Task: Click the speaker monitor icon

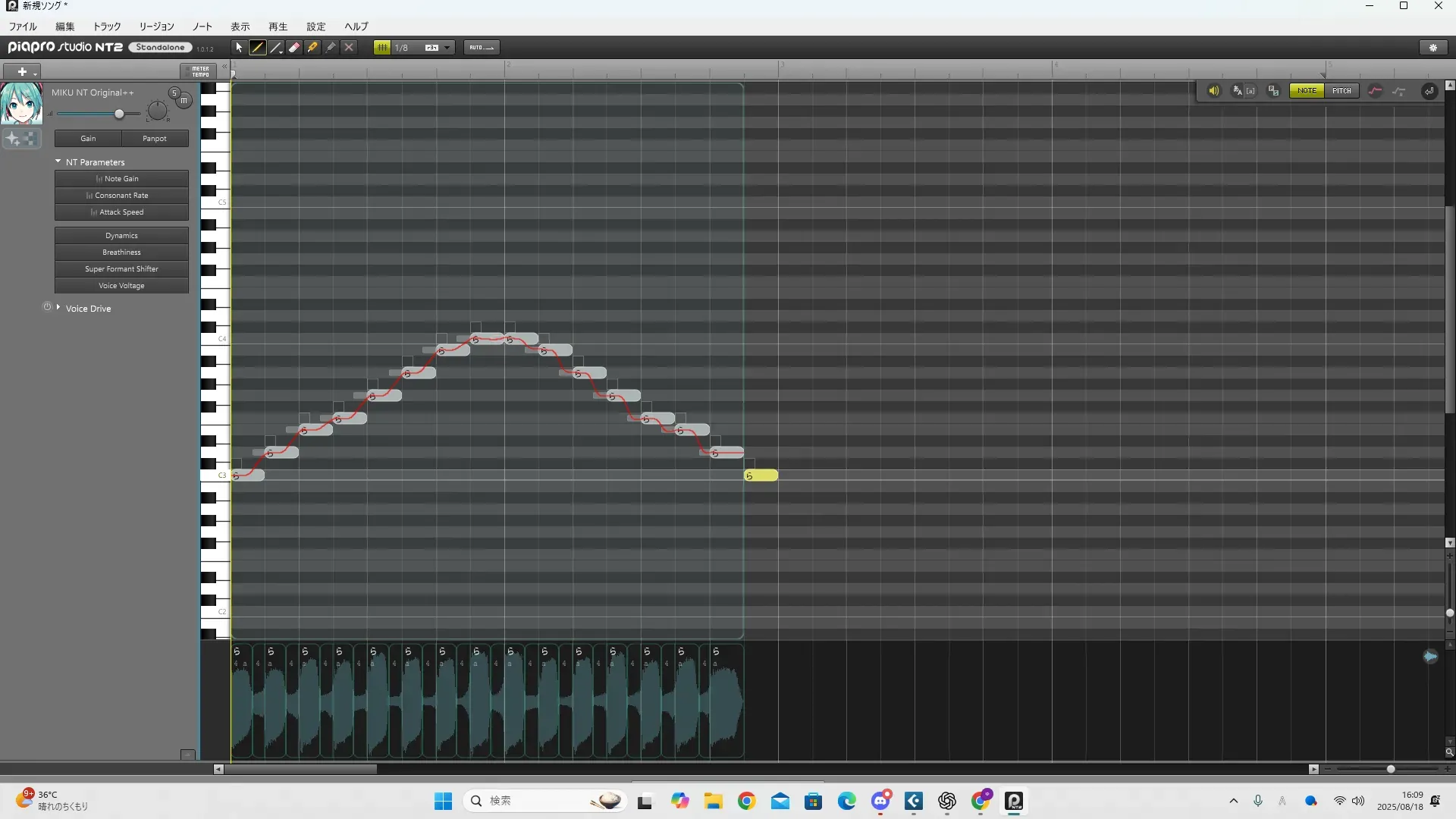Action: (x=1213, y=91)
